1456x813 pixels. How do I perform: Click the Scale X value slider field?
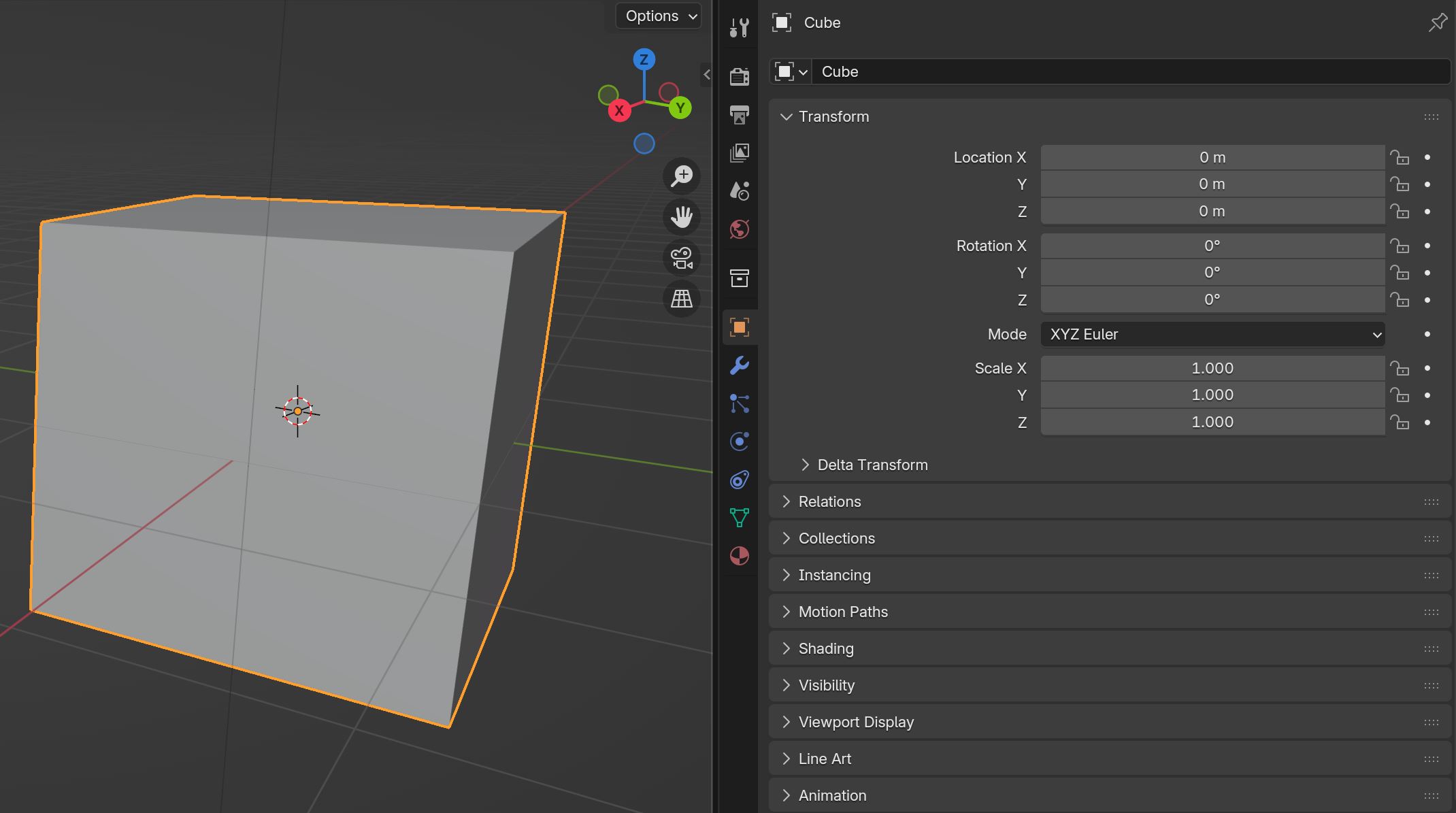1212,368
